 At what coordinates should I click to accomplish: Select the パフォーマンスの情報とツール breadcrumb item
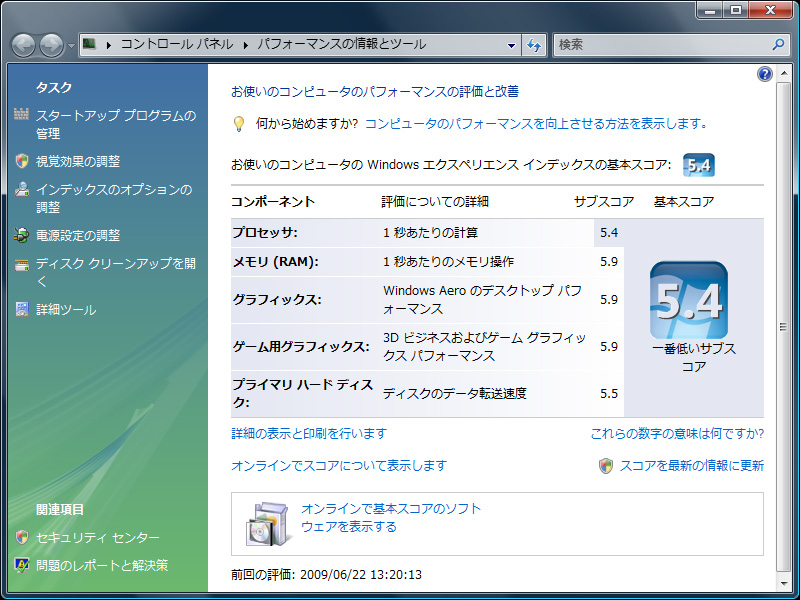[x=341, y=45]
